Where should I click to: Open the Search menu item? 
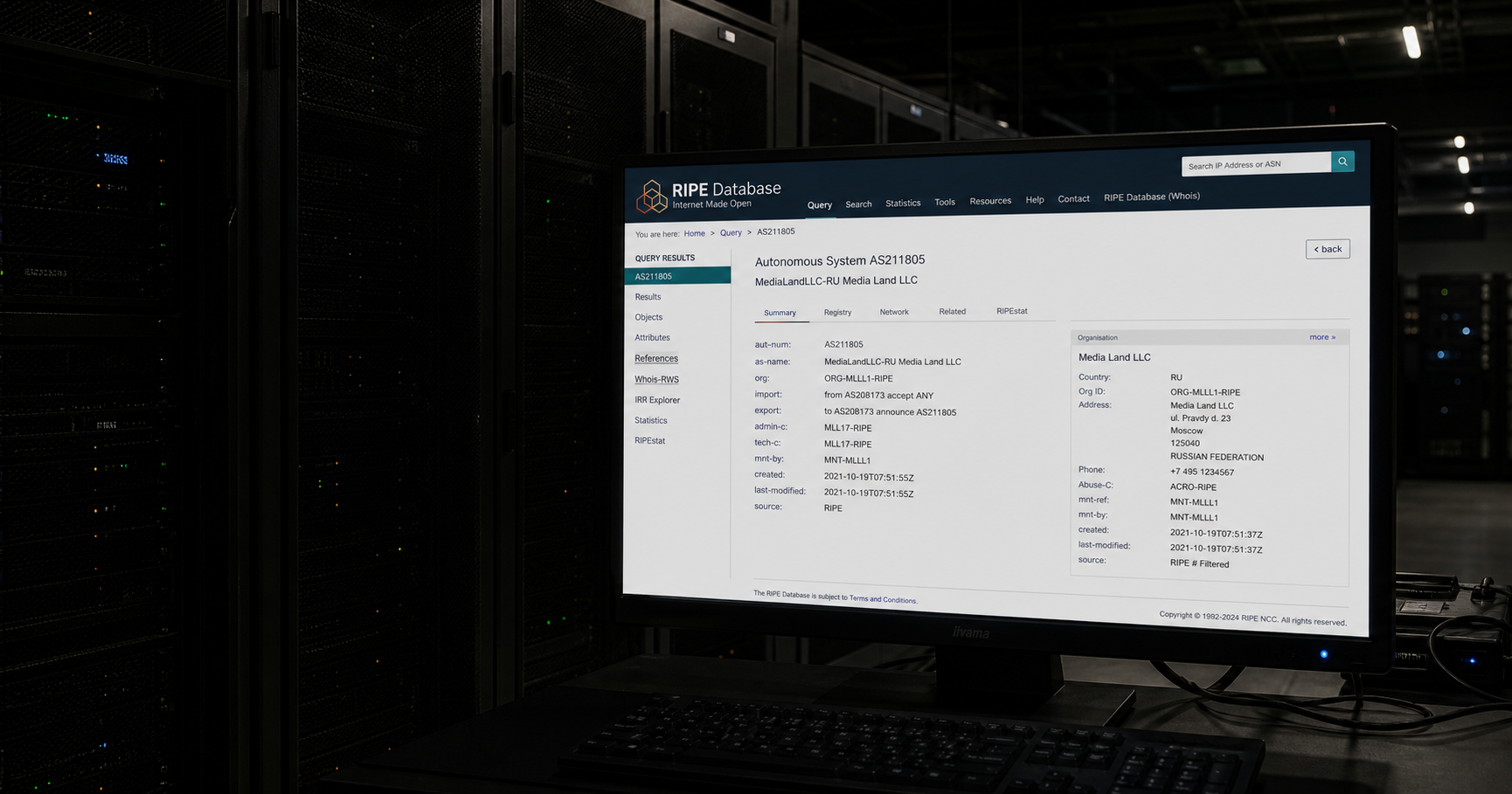click(858, 204)
